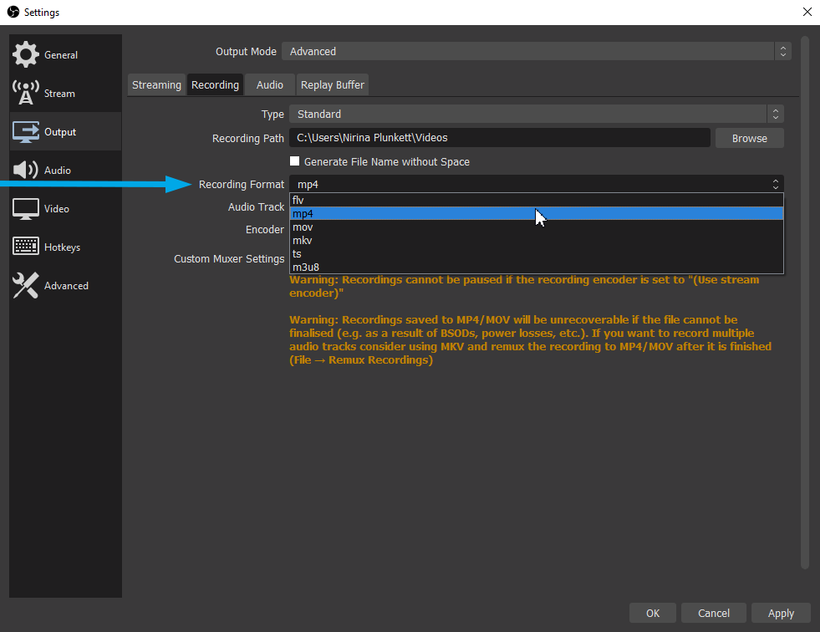Open Hotkeys keyboard icon

tap(25, 246)
